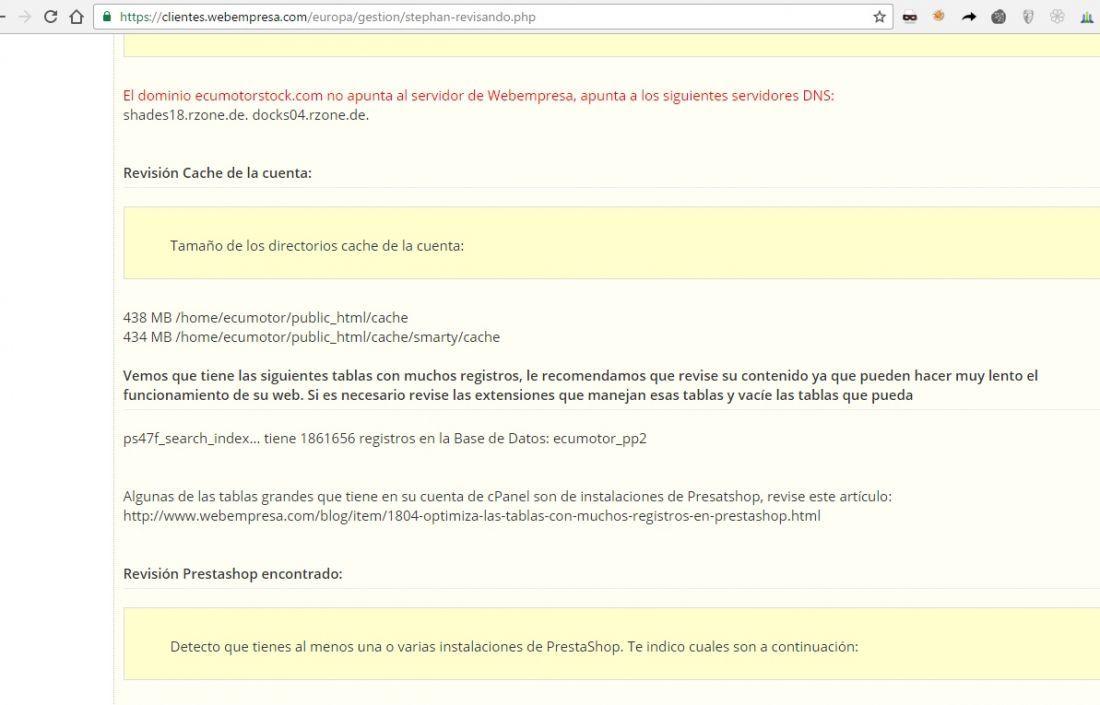Focus the address bar with clientes.webempresa.com URL

click(493, 17)
